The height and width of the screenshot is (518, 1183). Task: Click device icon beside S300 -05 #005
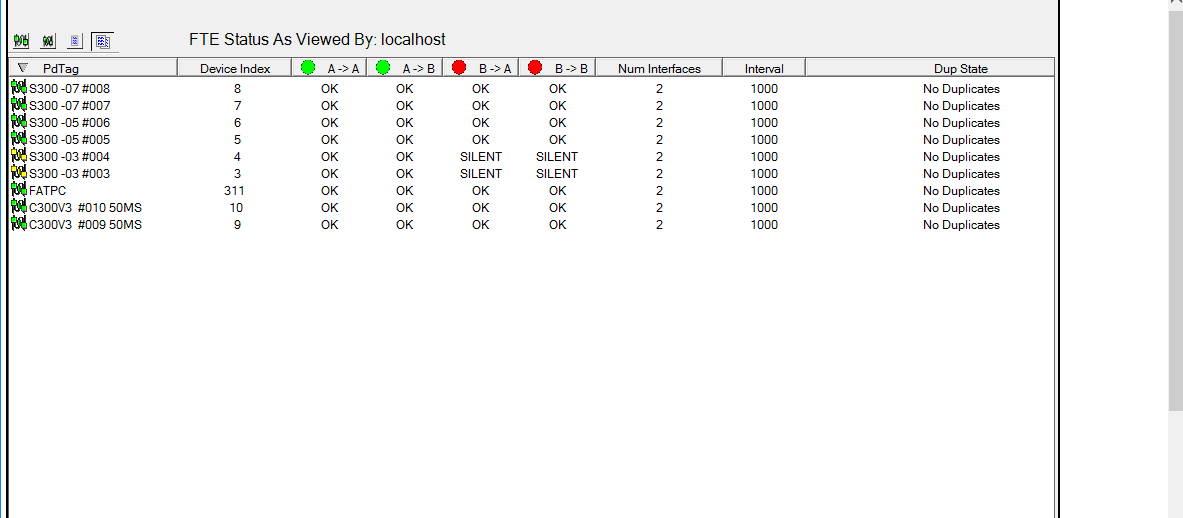(19, 139)
